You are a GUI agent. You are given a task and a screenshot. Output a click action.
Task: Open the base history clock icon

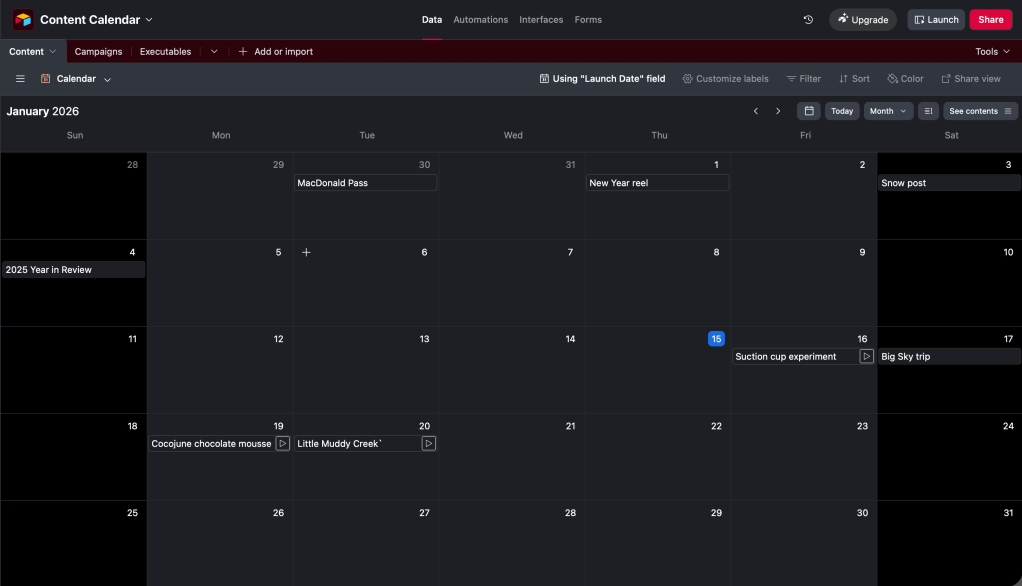point(808,20)
